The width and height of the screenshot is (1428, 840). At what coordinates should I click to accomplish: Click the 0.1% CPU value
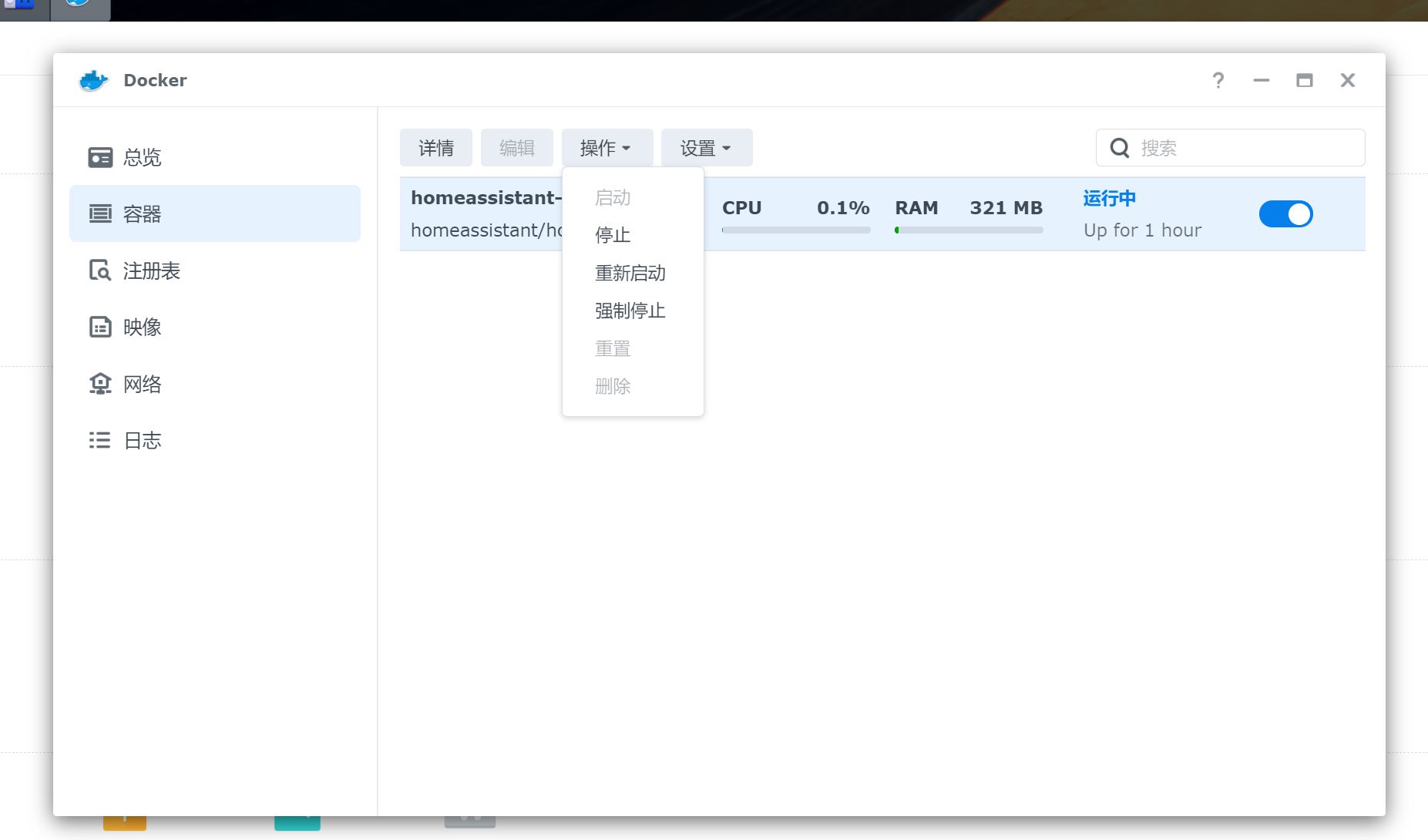pyautogui.click(x=843, y=208)
